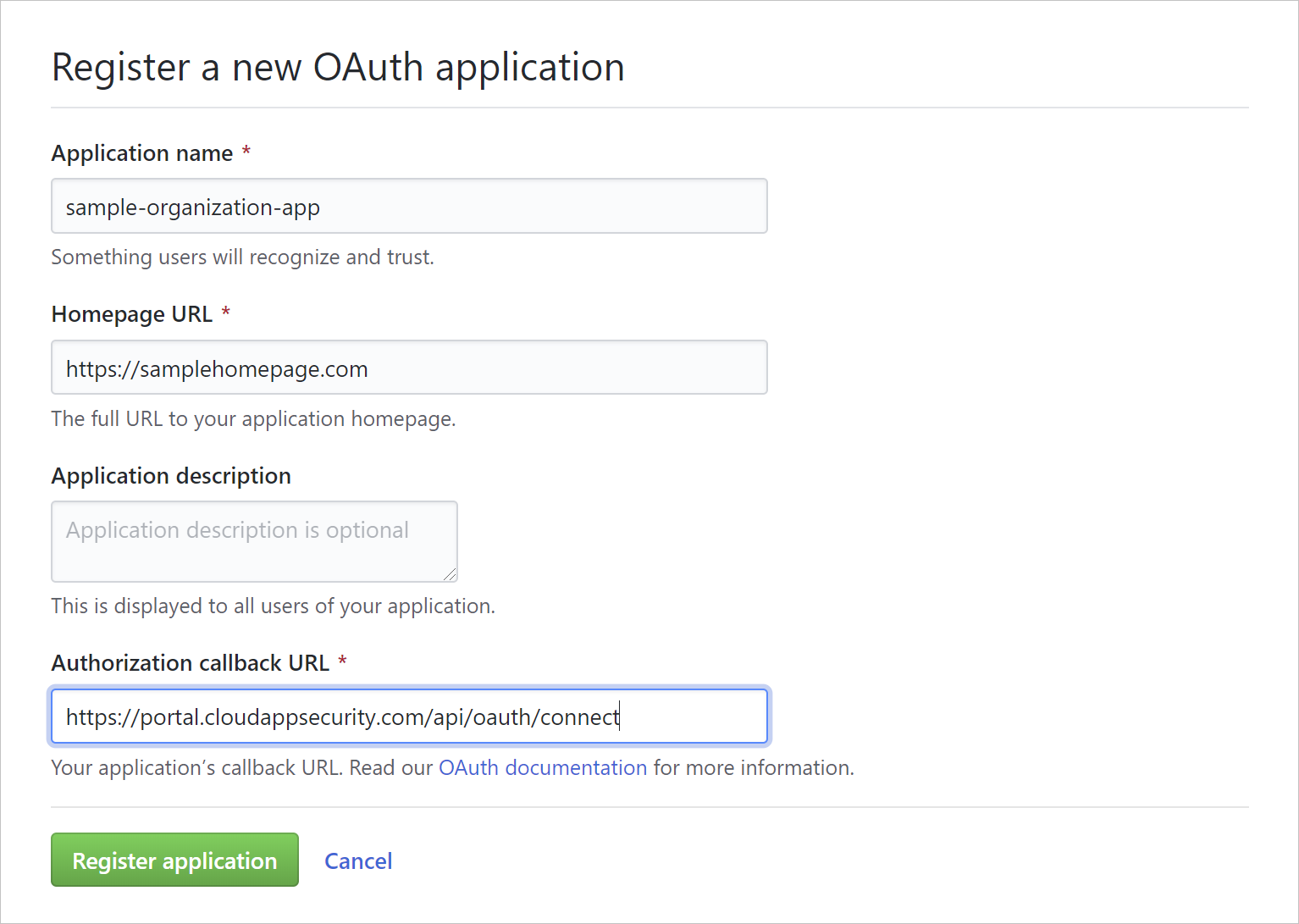
Task: Click the Authorization callback URL label
Action: [x=190, y=662]
